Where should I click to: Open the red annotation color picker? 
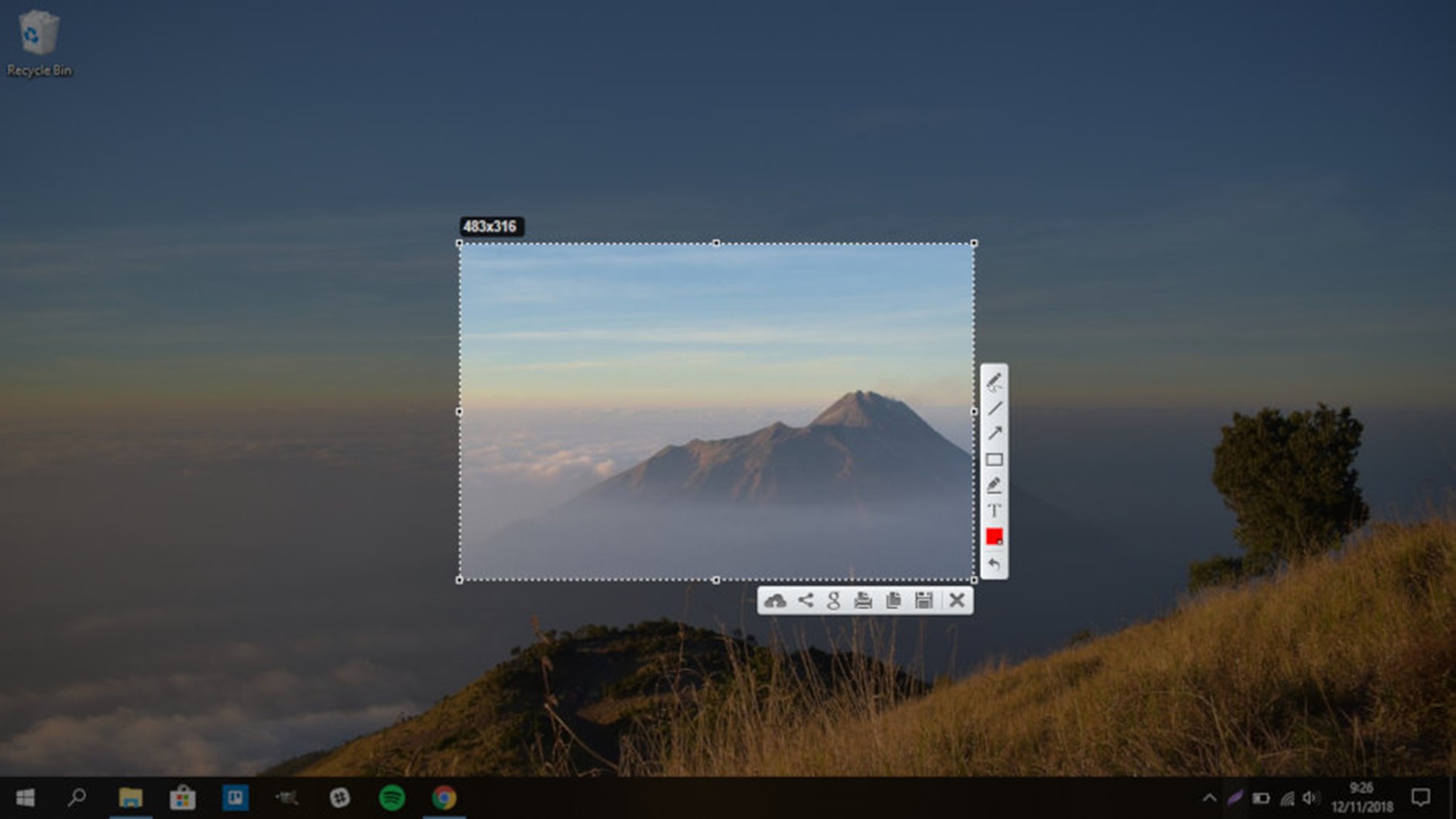[994, 536]
